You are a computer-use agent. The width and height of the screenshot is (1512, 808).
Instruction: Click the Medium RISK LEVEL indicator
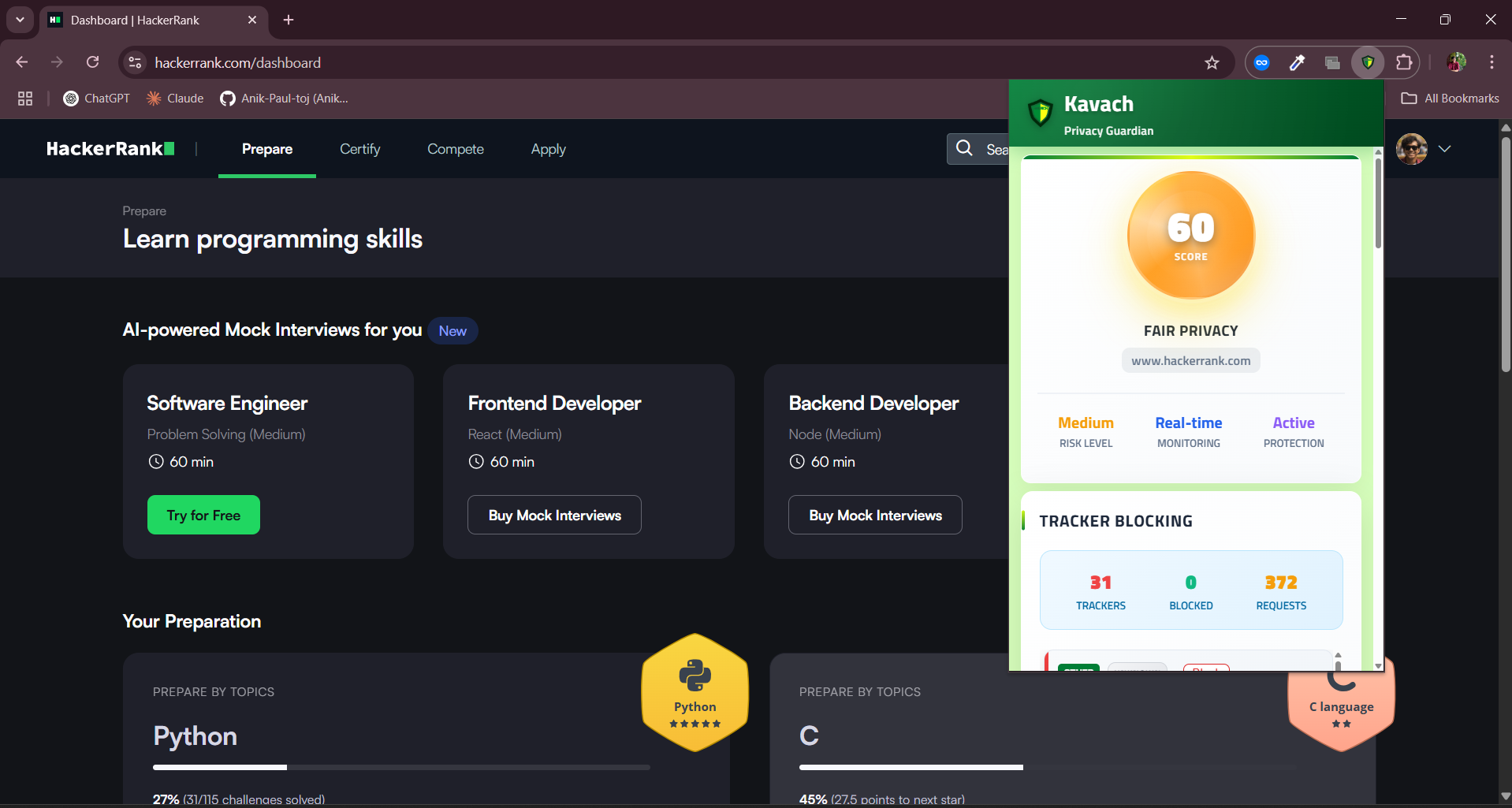point(1086,431)
